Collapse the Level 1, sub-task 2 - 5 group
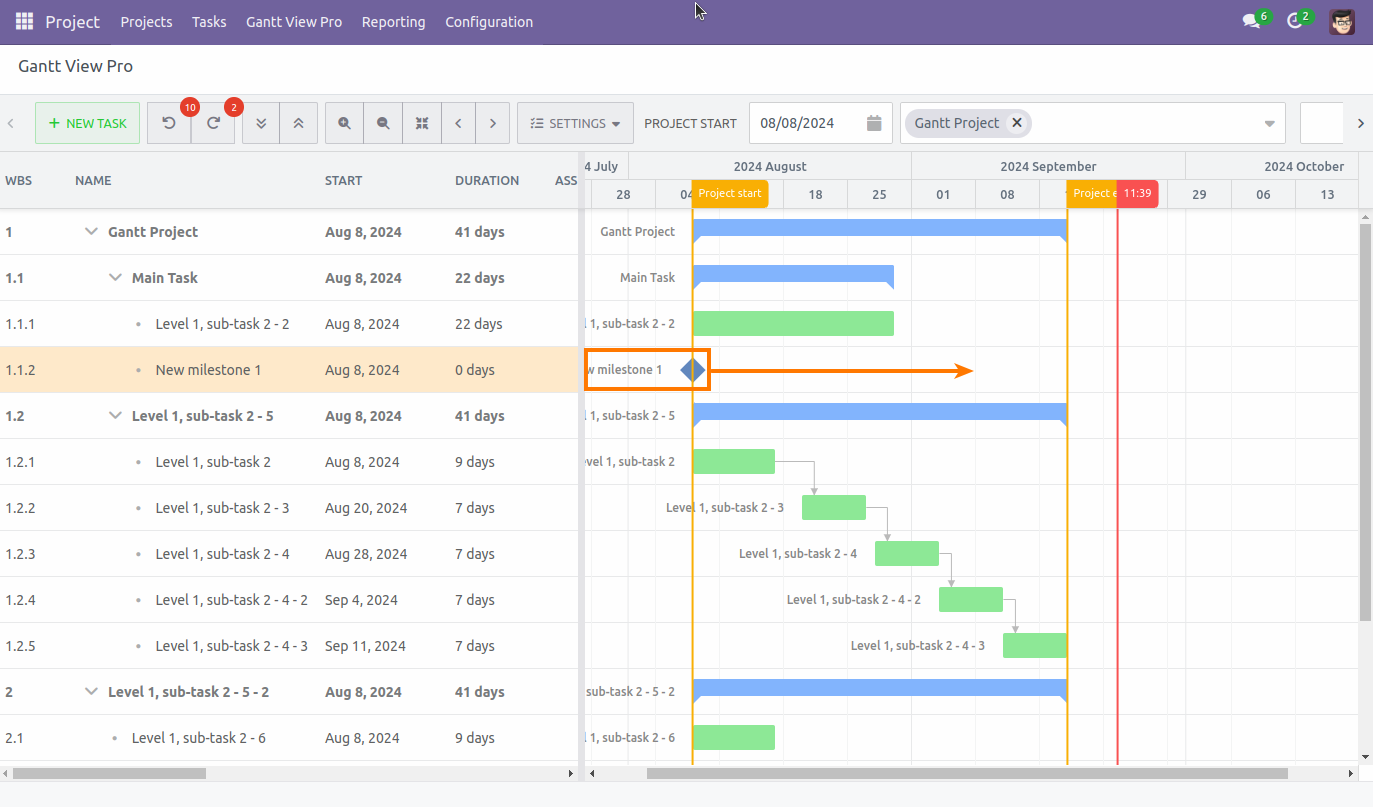Screen dimensions: 1373x807 [x=115, y=415]
